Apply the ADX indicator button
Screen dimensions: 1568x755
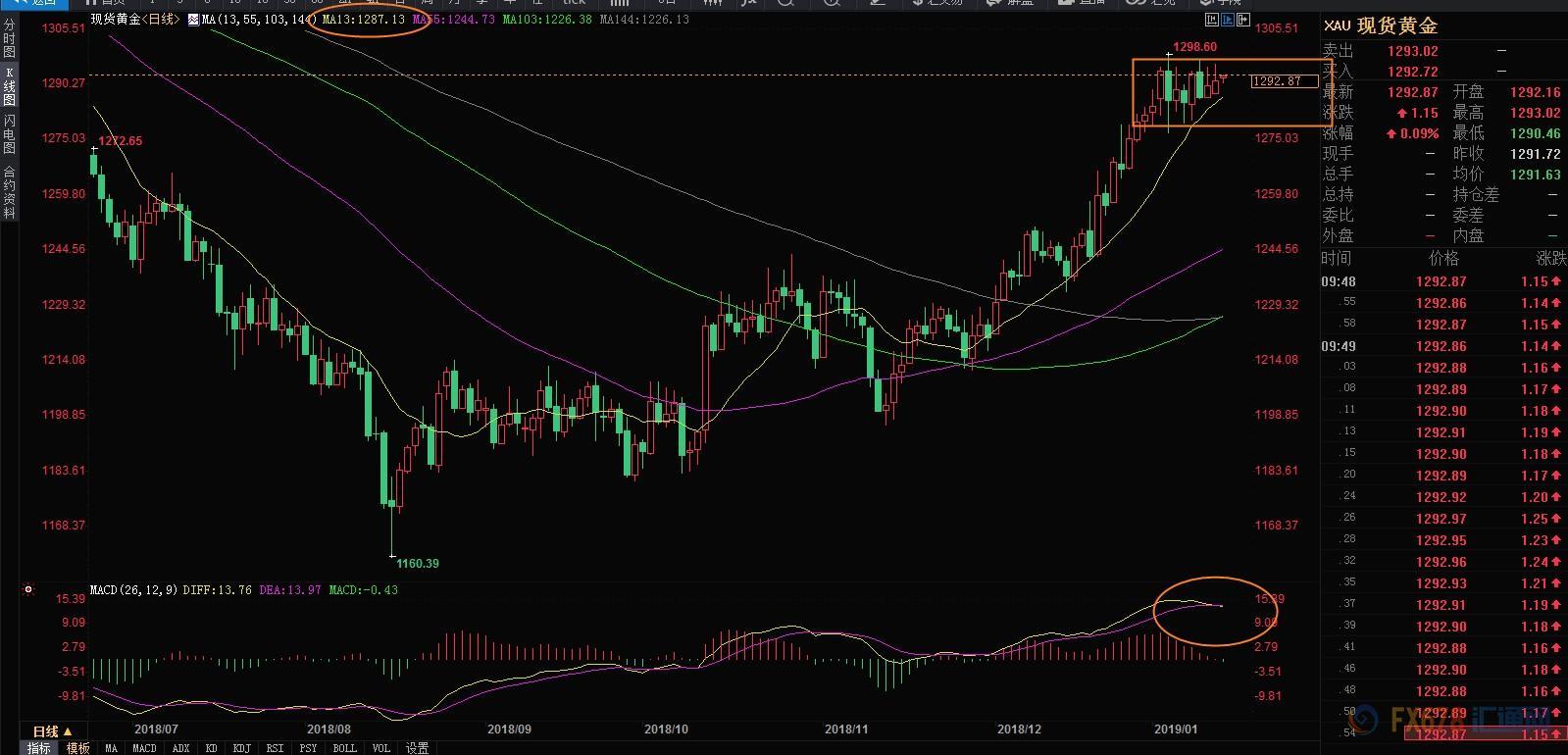pos(181,748)
